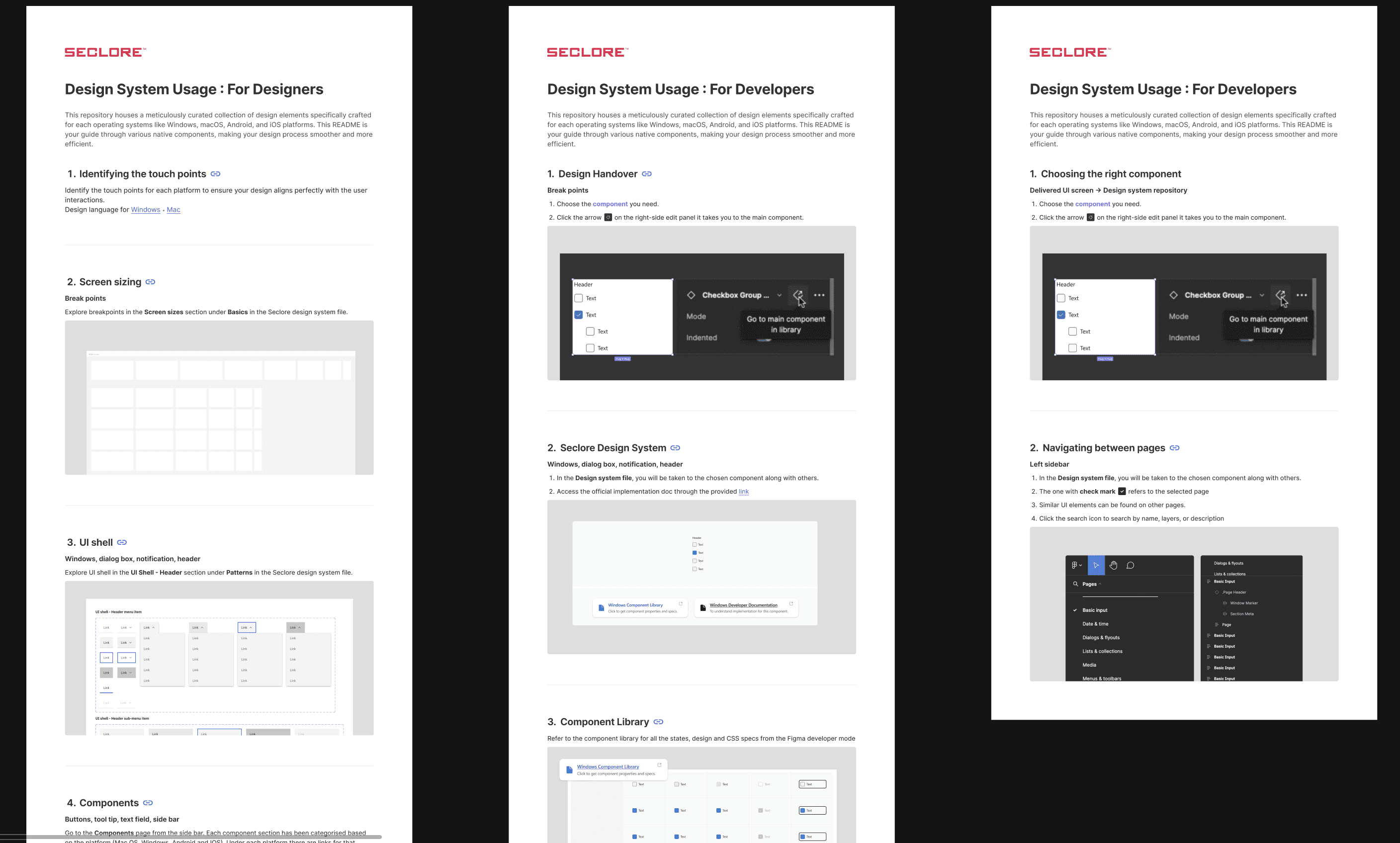
Task: Collapse the Pages list chevron
Action: pos(1100,584)
